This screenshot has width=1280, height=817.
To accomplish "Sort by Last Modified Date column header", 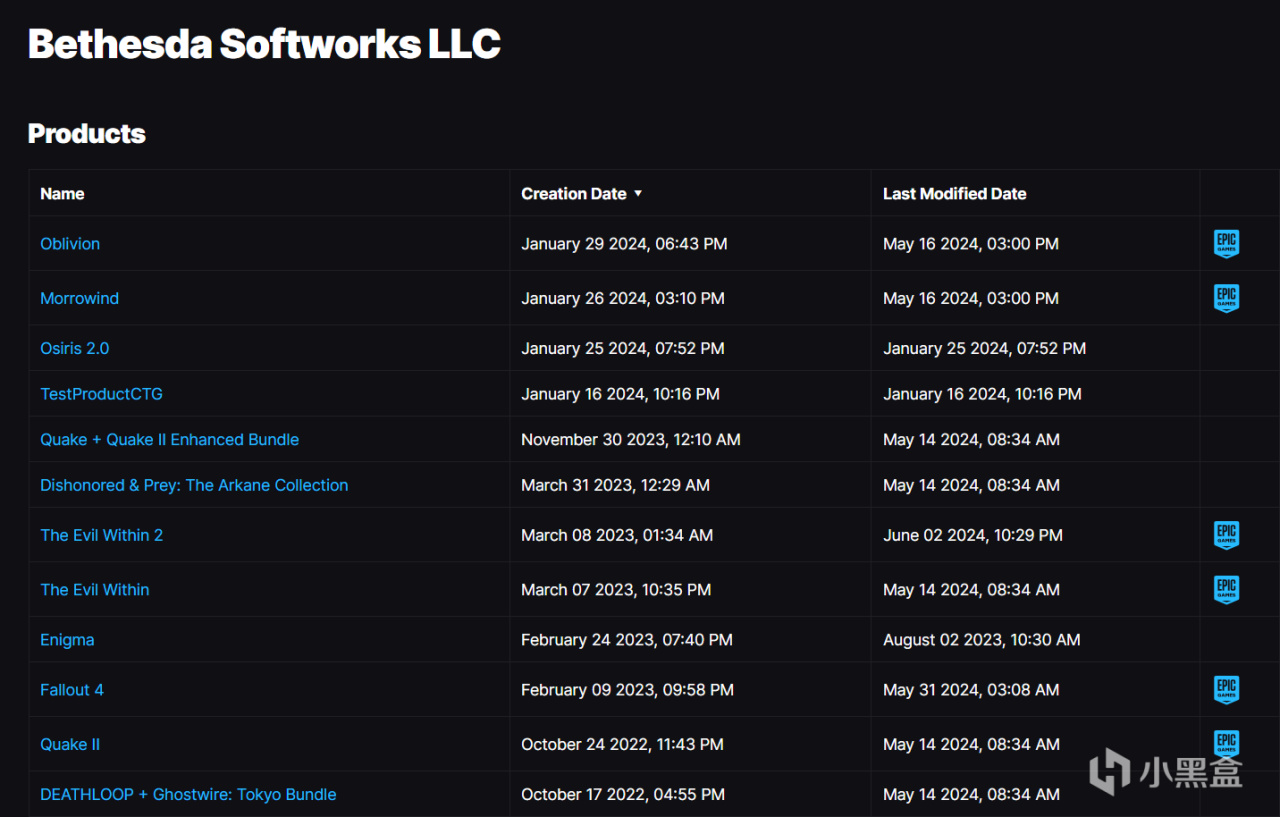I will pos(955,194).
